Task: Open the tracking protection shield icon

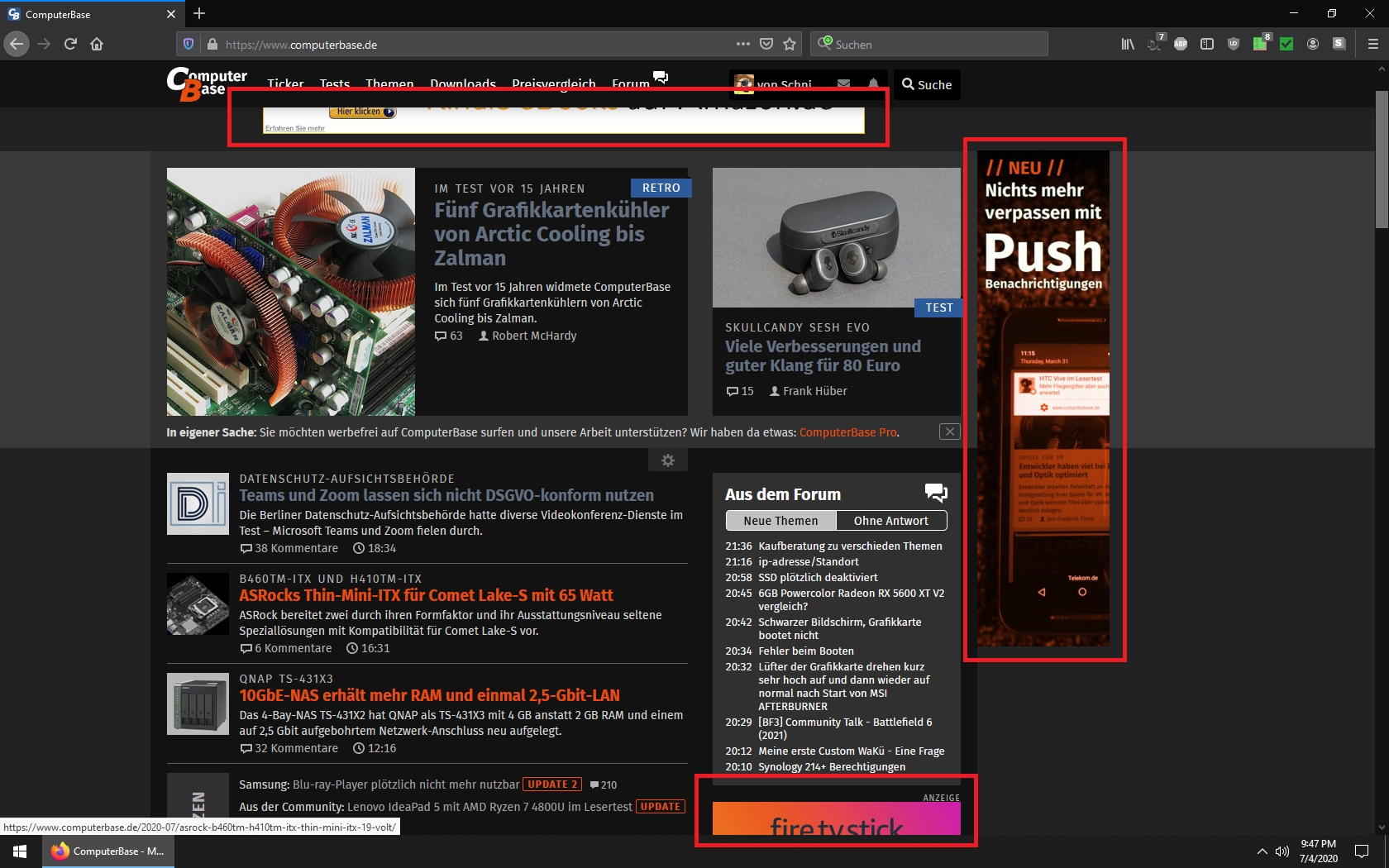Action: coord(188,44)
